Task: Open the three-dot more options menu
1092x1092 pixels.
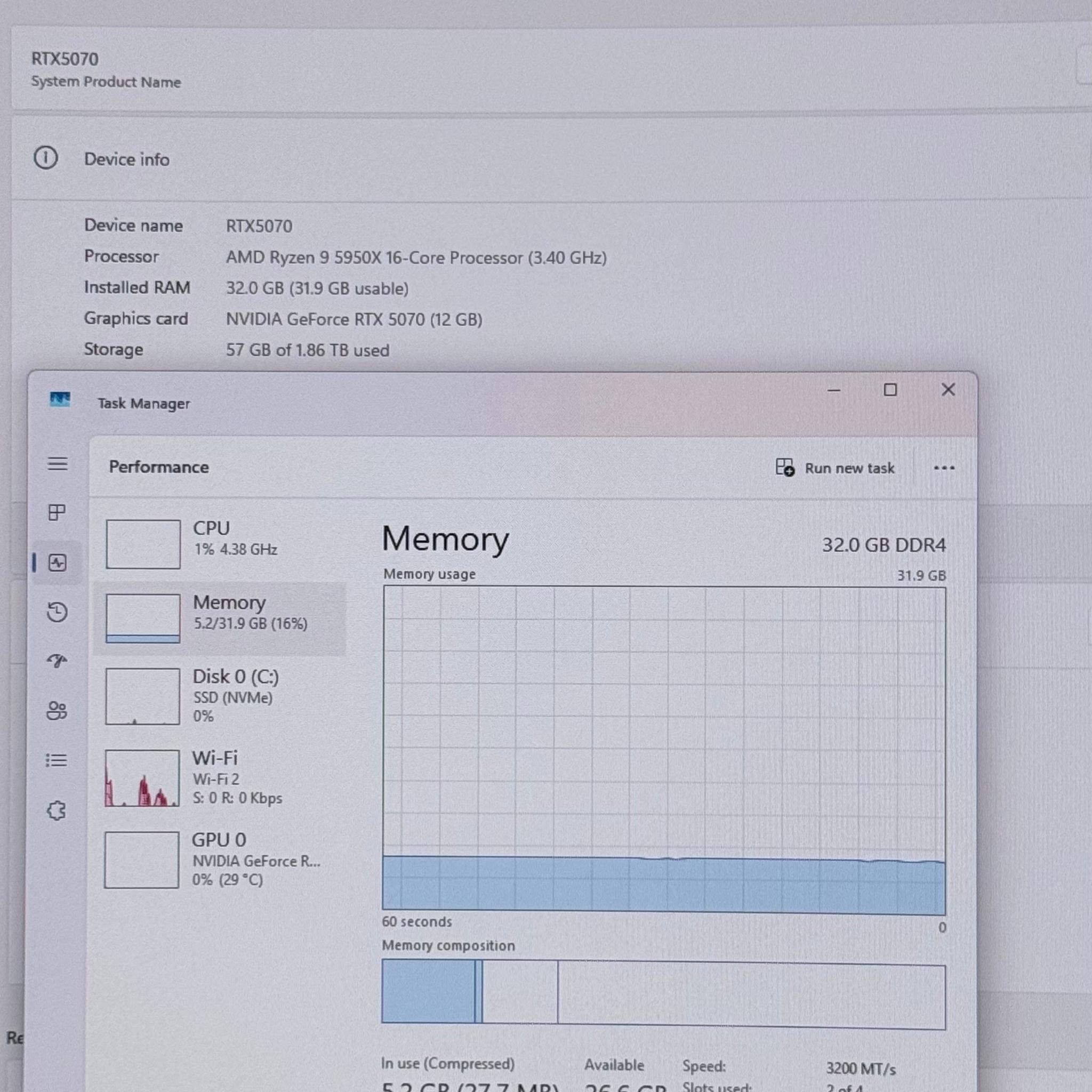Action: click(x=944, y=468)
